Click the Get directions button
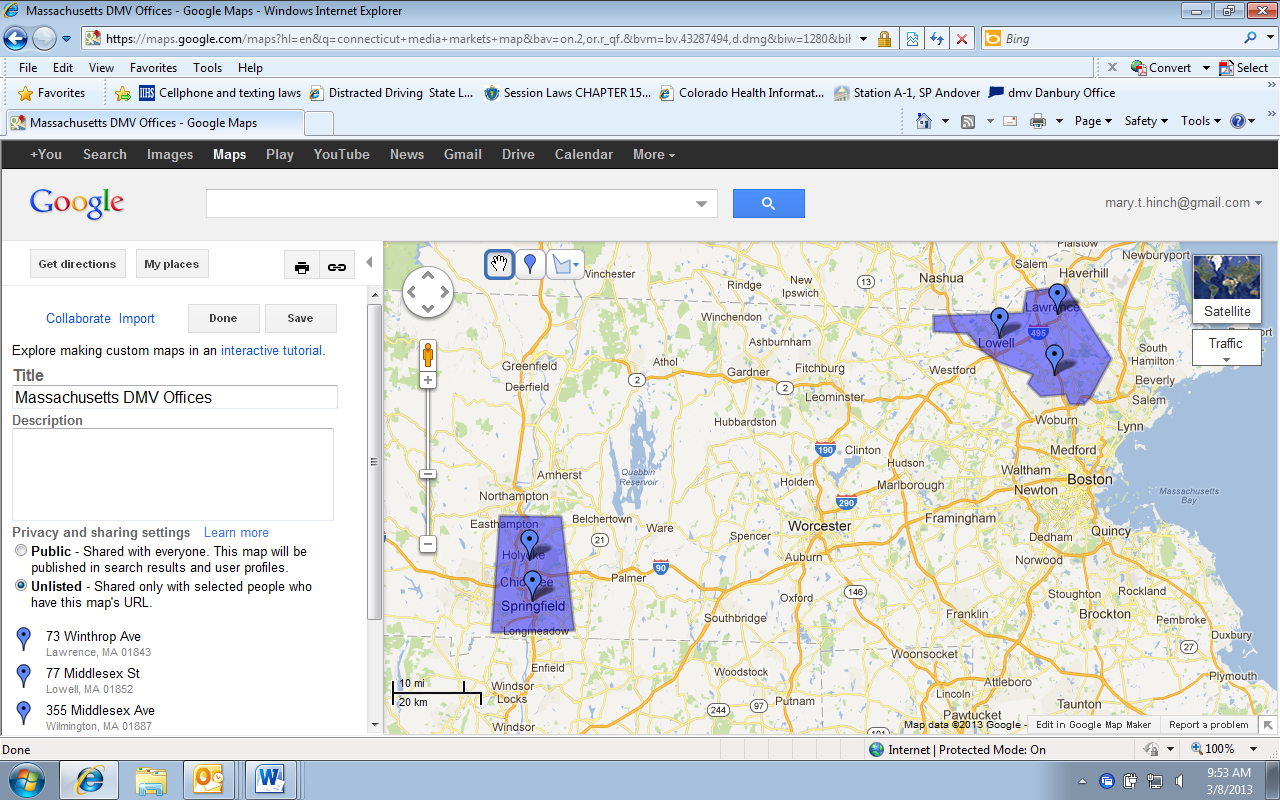Image resolution: width=1280 pixels, height=800 pixels. click(x=78, y=264)
